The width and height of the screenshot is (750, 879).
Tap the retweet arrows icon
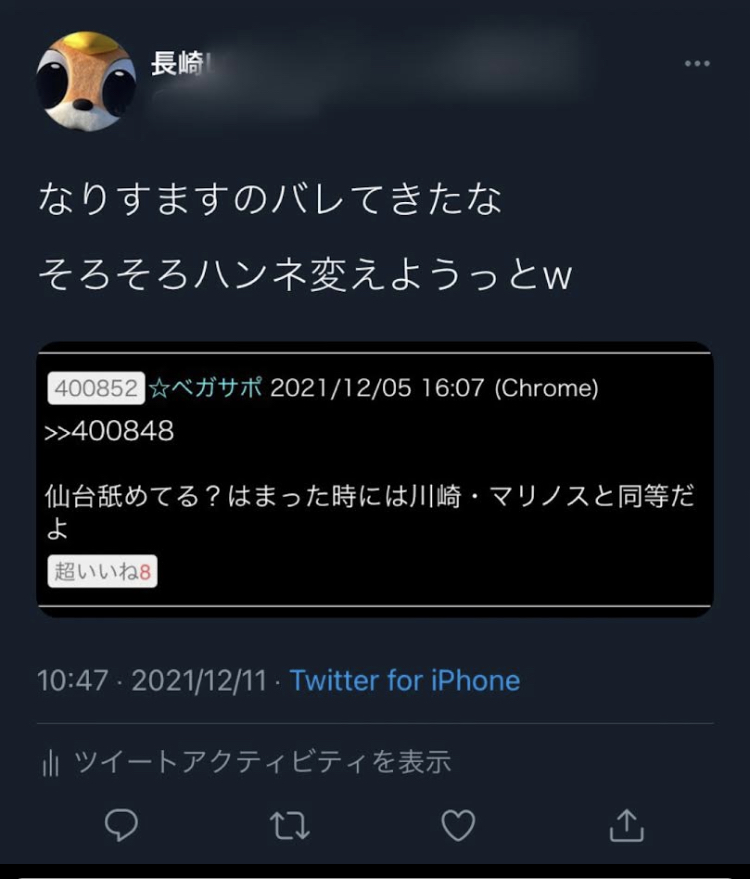point(289,825)
